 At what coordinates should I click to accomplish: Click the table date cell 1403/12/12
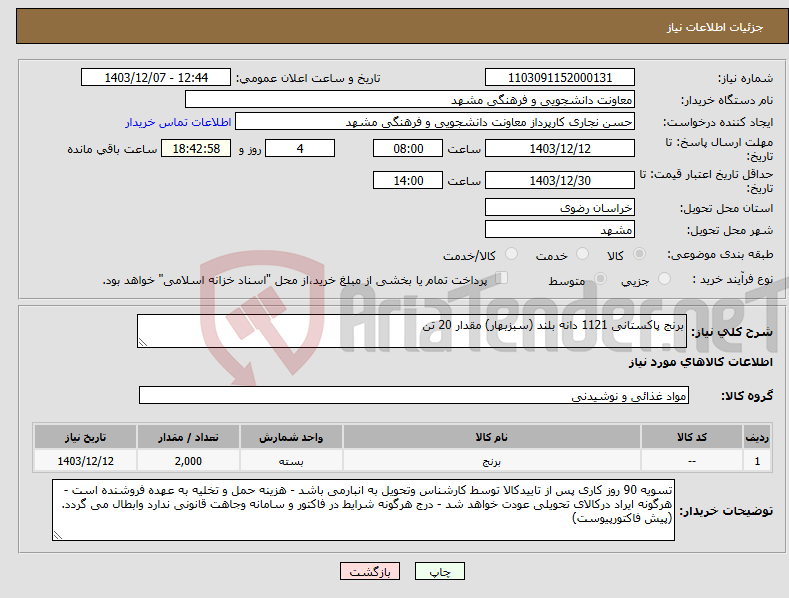click(86, 461)
